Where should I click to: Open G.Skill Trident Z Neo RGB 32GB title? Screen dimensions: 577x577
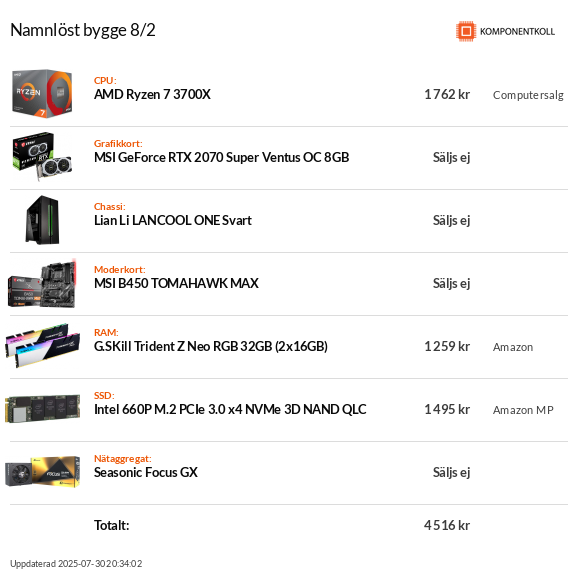(x=211, y=346)
